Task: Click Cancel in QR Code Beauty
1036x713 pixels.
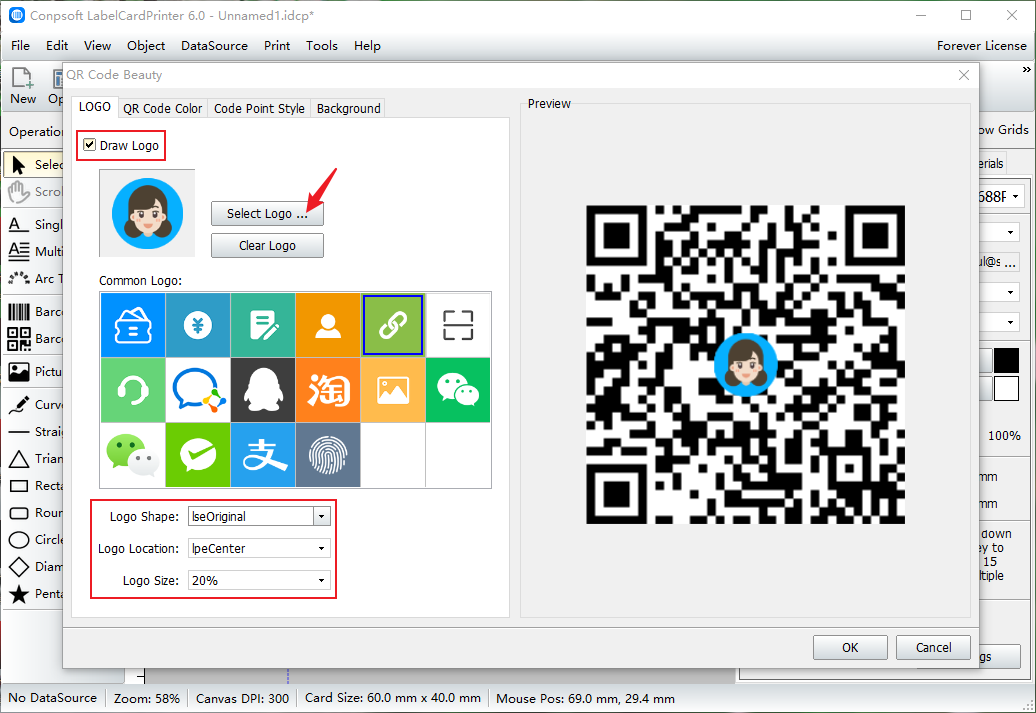Action: (933, 648)
